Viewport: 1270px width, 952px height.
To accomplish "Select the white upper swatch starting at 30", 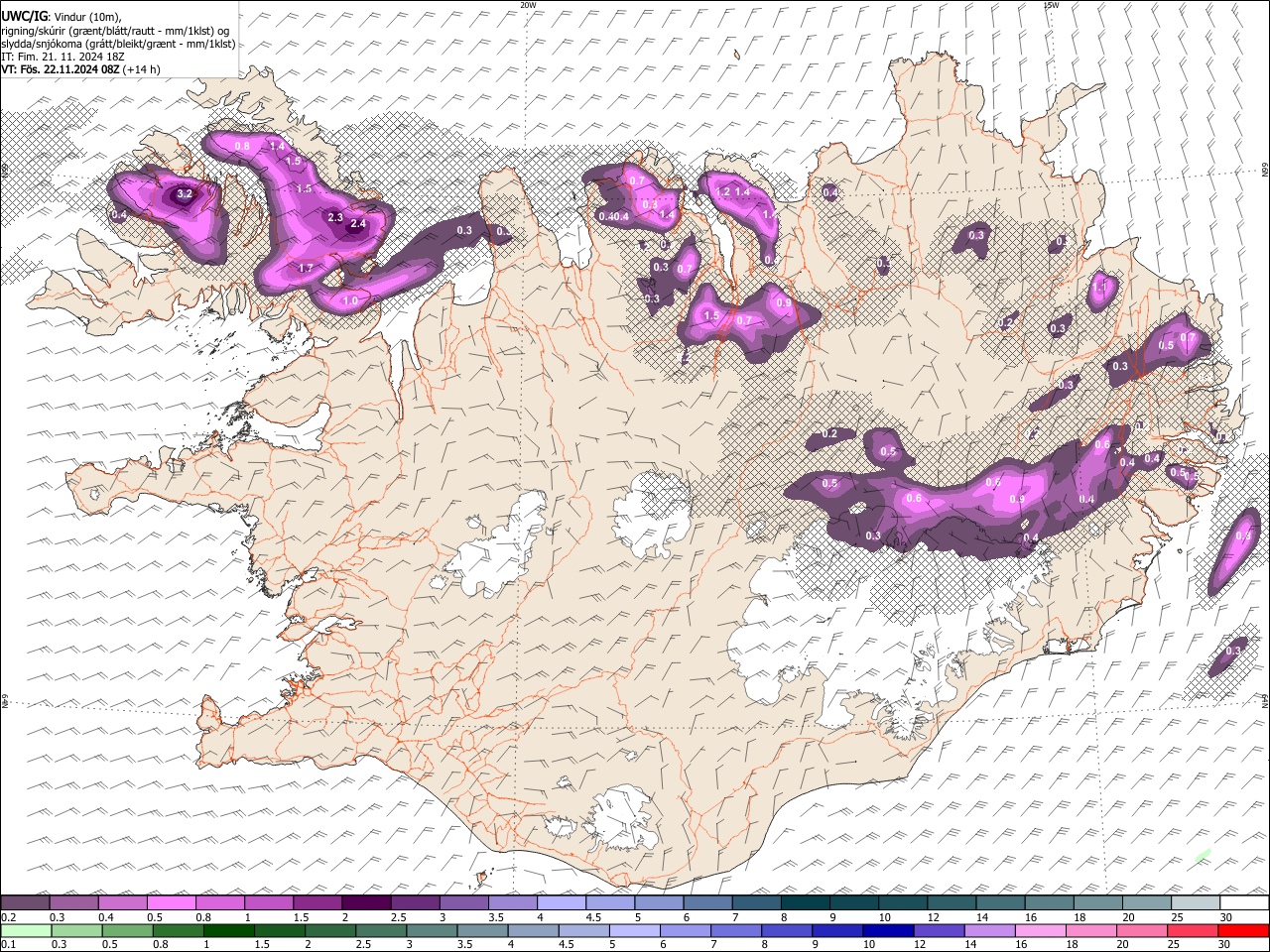I will [x=1245, y=902].
